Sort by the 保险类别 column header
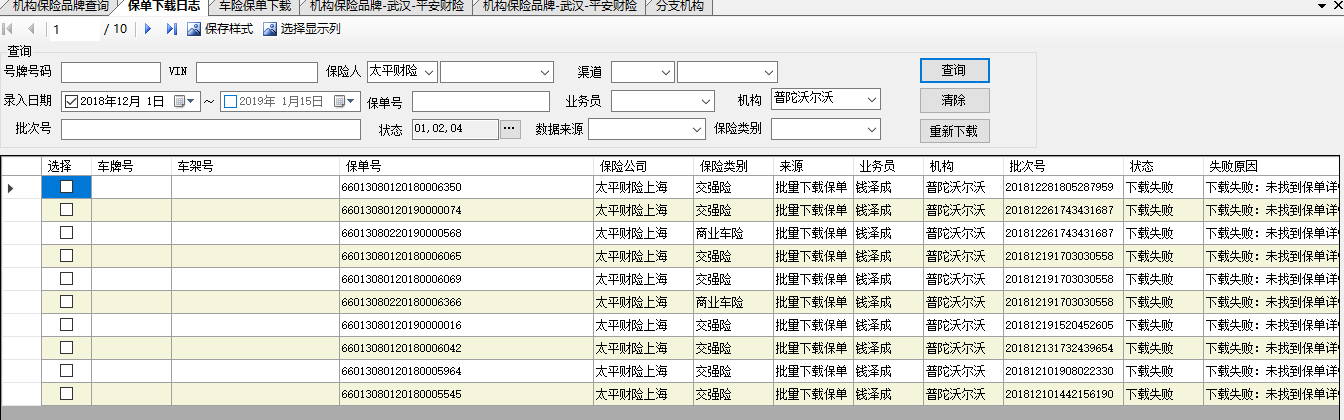Viewport: 1344px width, 420px height. click(x=733, y=166)
